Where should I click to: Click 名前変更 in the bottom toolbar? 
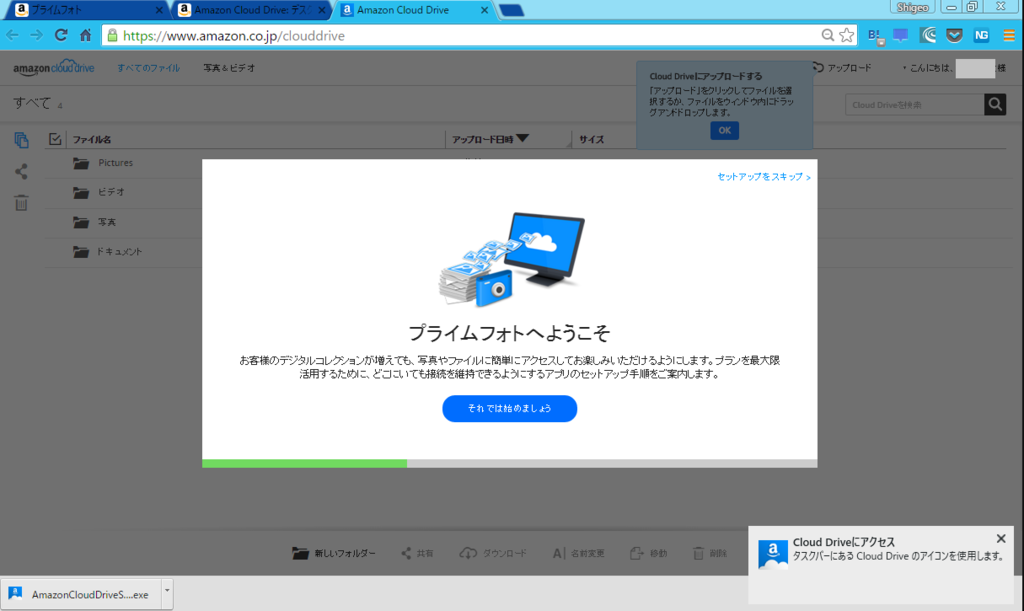578,553
